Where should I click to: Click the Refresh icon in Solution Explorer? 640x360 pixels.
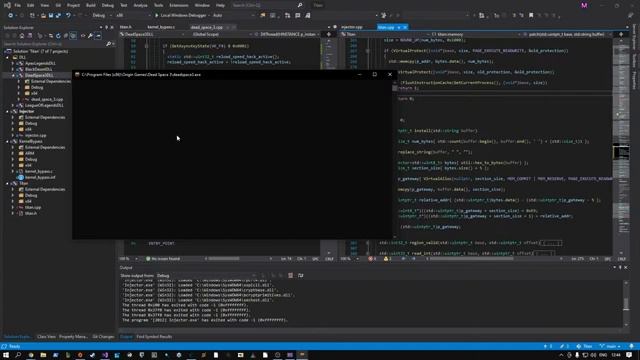click(x=58, y=36)
